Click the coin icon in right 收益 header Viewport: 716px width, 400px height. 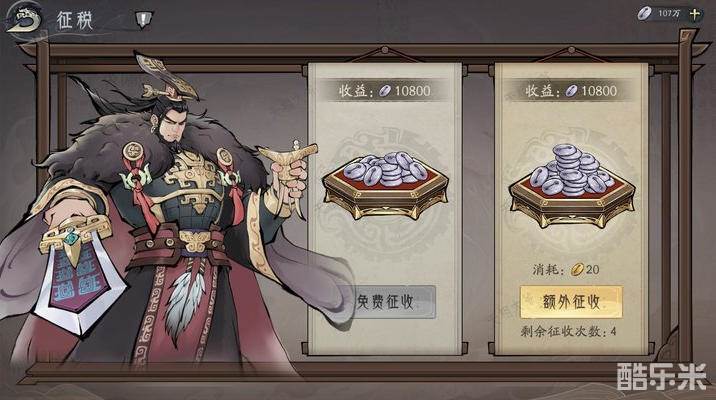click(572, 91)
